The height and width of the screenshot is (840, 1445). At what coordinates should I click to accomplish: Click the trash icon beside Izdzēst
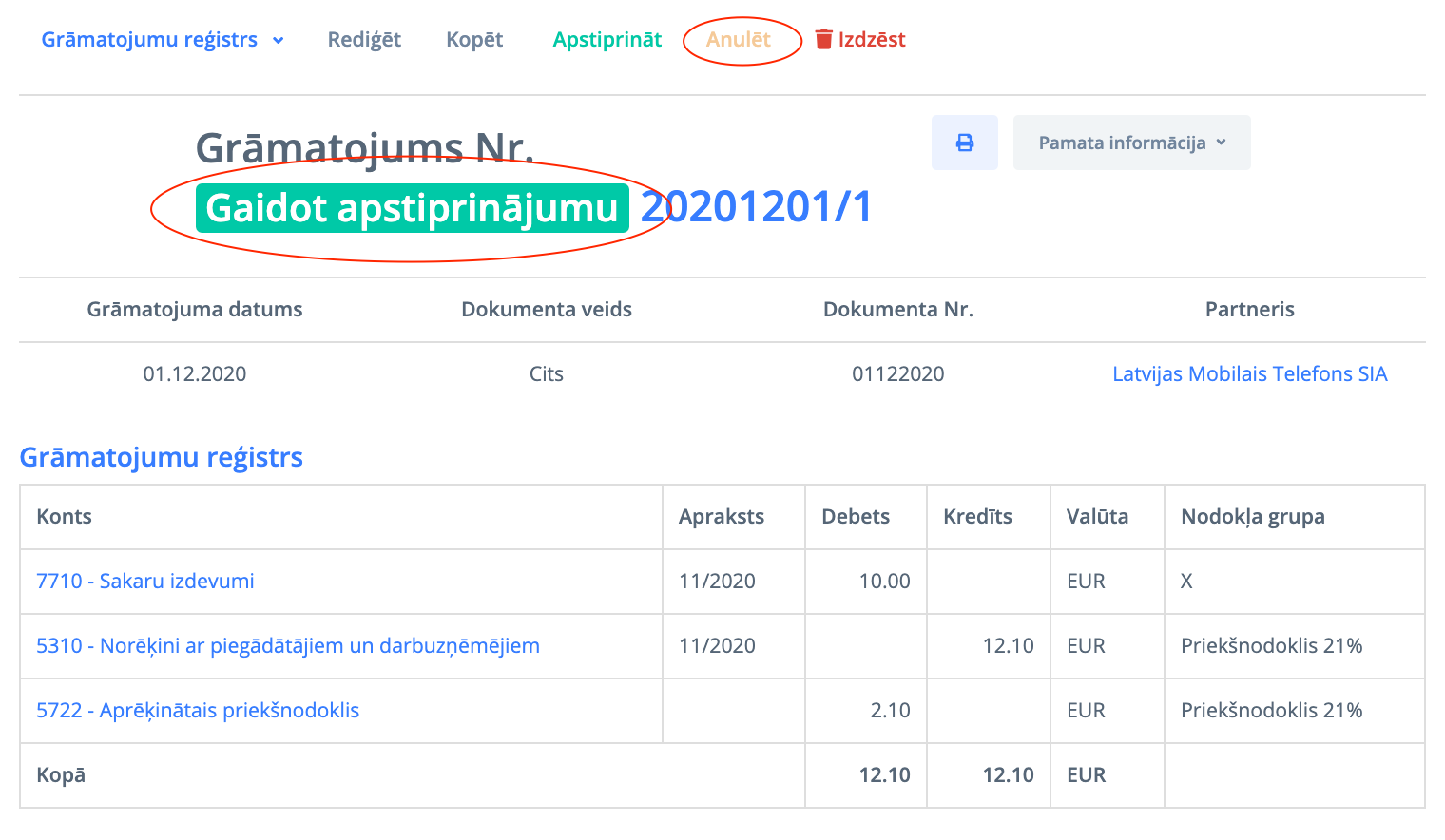tap(823, 39)
